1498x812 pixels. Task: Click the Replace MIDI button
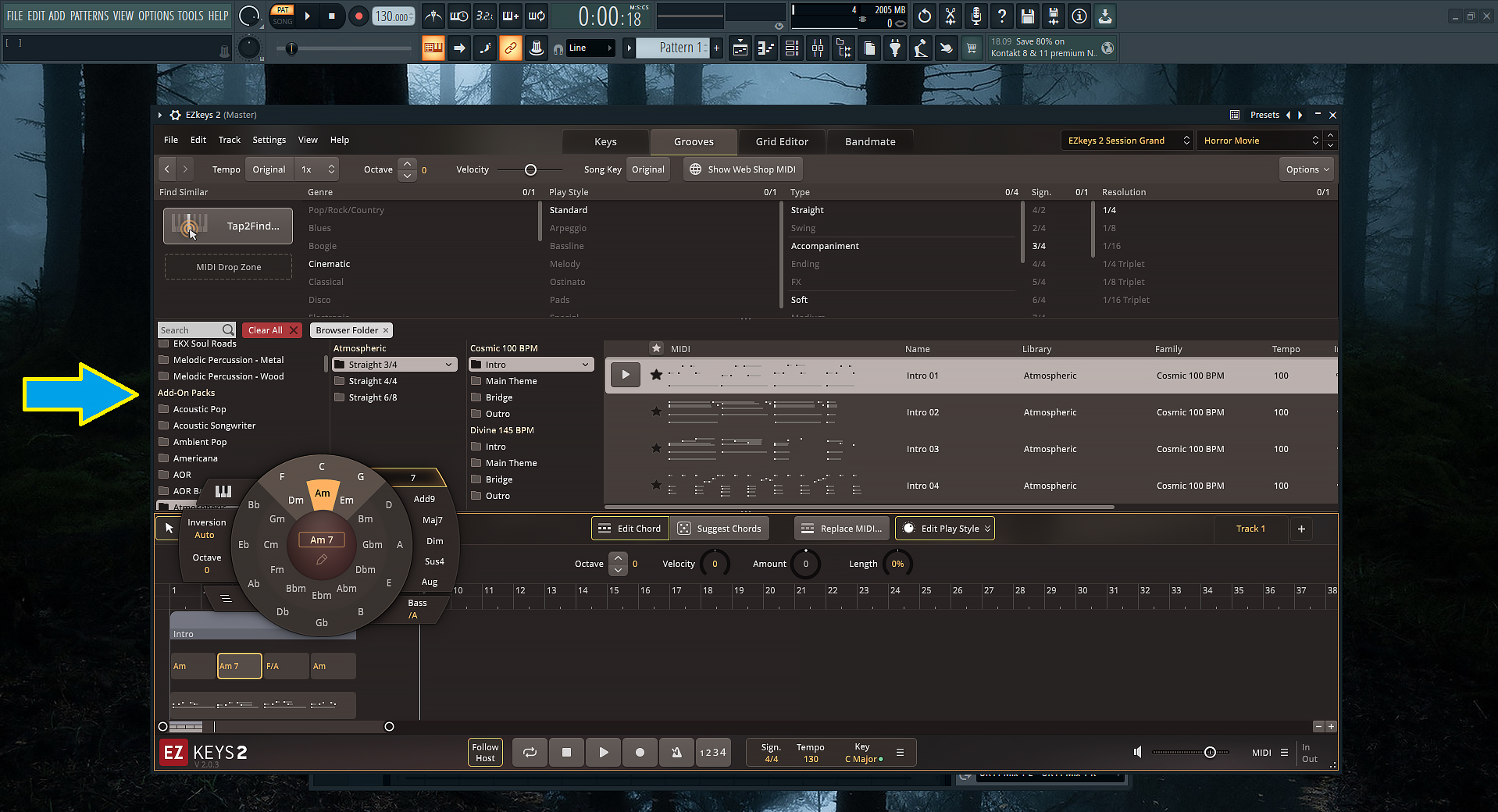842,529
